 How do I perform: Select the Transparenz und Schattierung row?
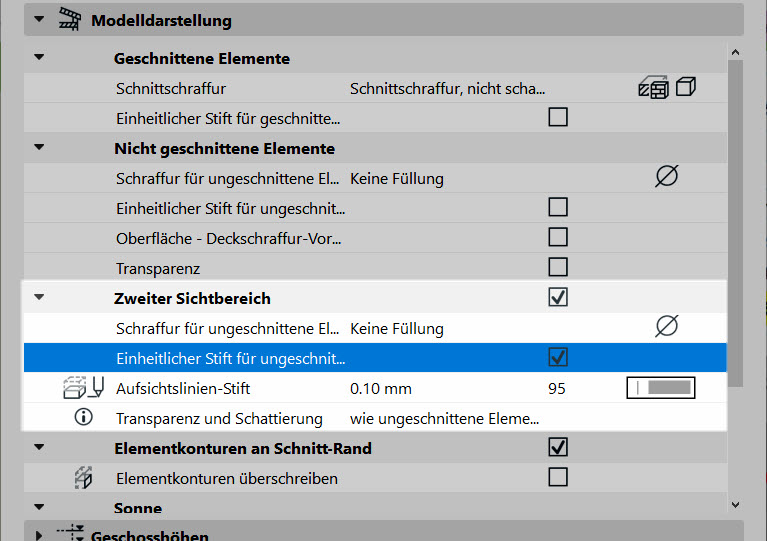[375, 418]
